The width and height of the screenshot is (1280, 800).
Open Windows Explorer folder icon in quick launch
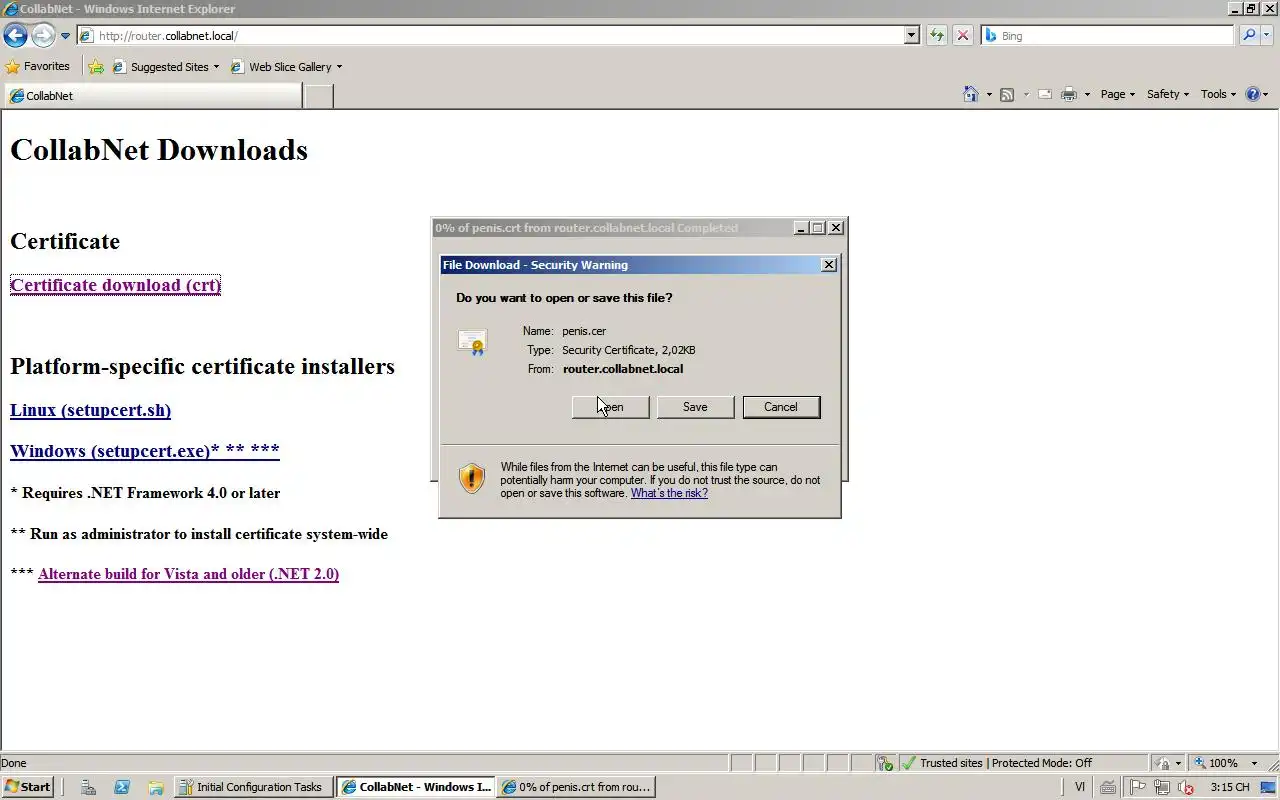click(155, 787)
